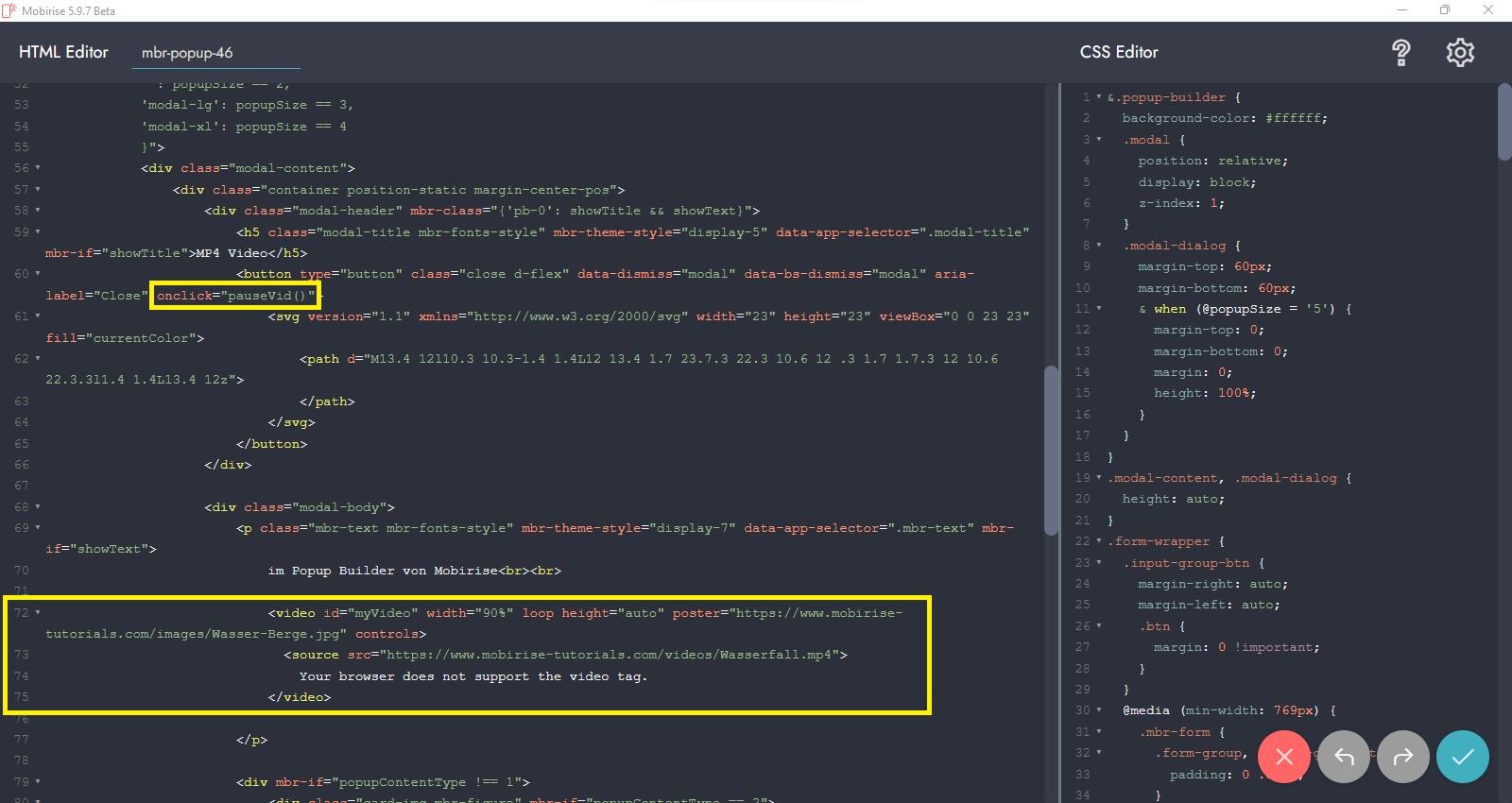Click the Mobirise app icon in title bar

pyautogui.click(x=9, y=10)
